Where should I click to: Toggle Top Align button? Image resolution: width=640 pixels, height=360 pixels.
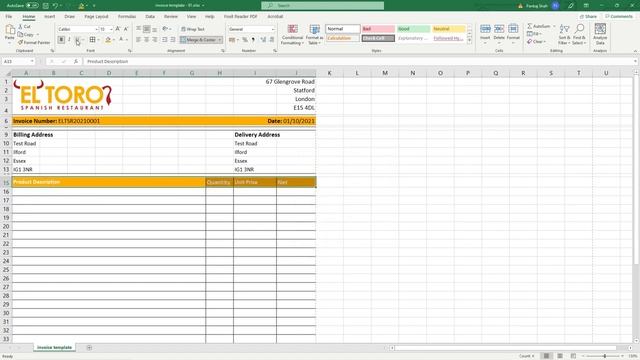[138, 29]
